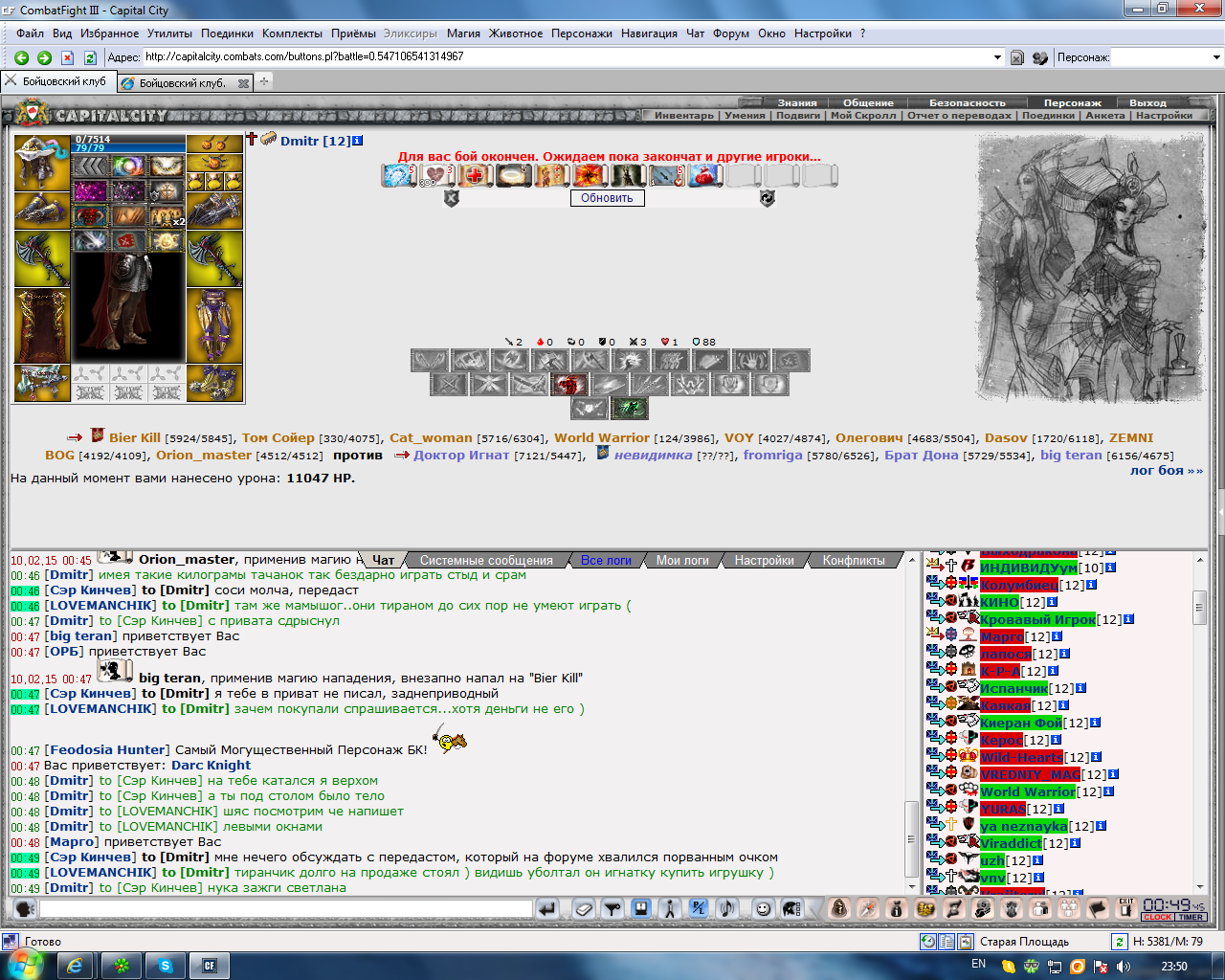Toggle the translit percent icon in chat bar
1225x980 pixels.
click(x=698, y=908)
